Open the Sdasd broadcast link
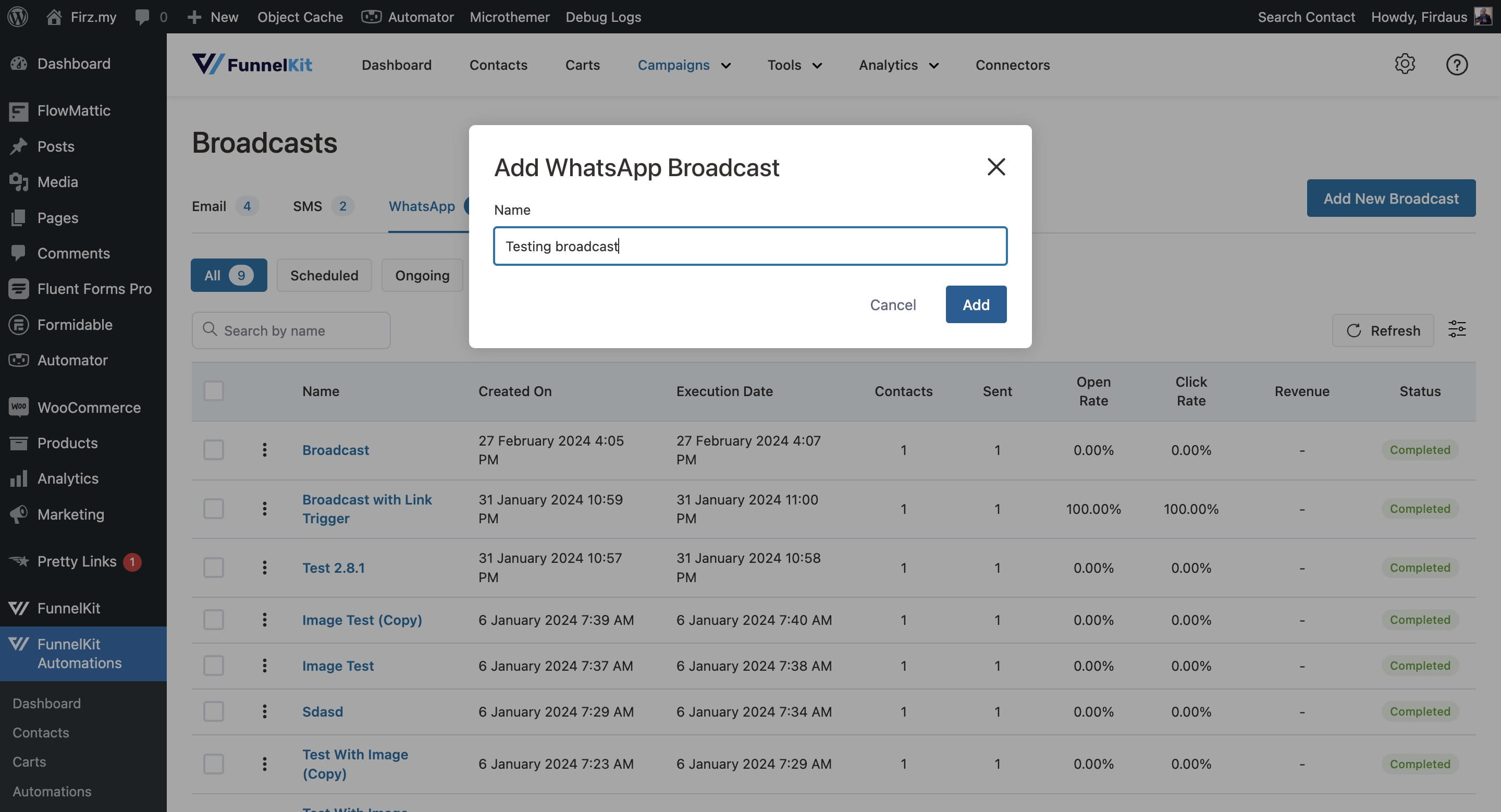Viewport: 1501px width, 812px height. [322, 711]
